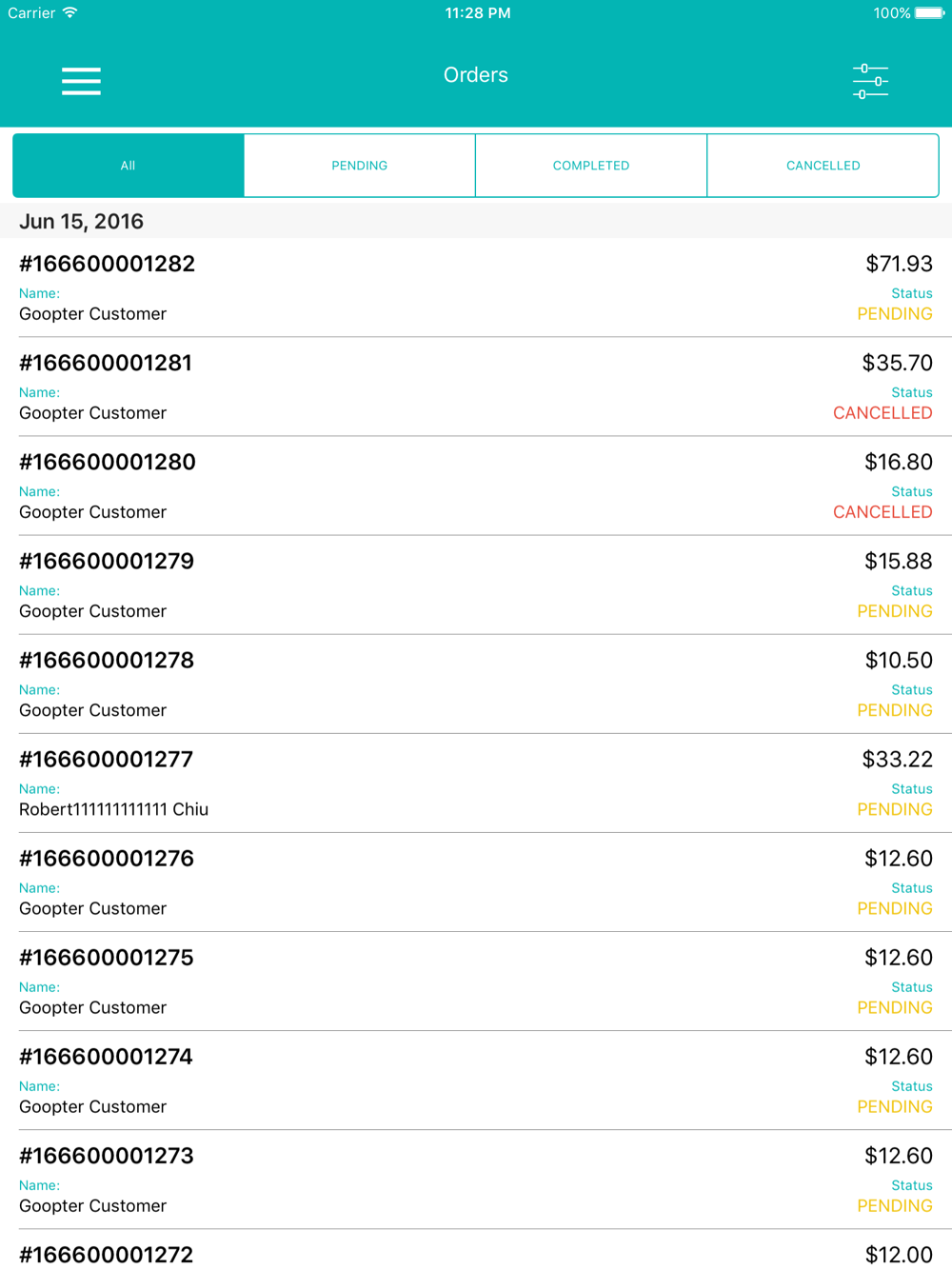Select order #166600001274
952x1269 pixels.
[x=476, y=1080]
